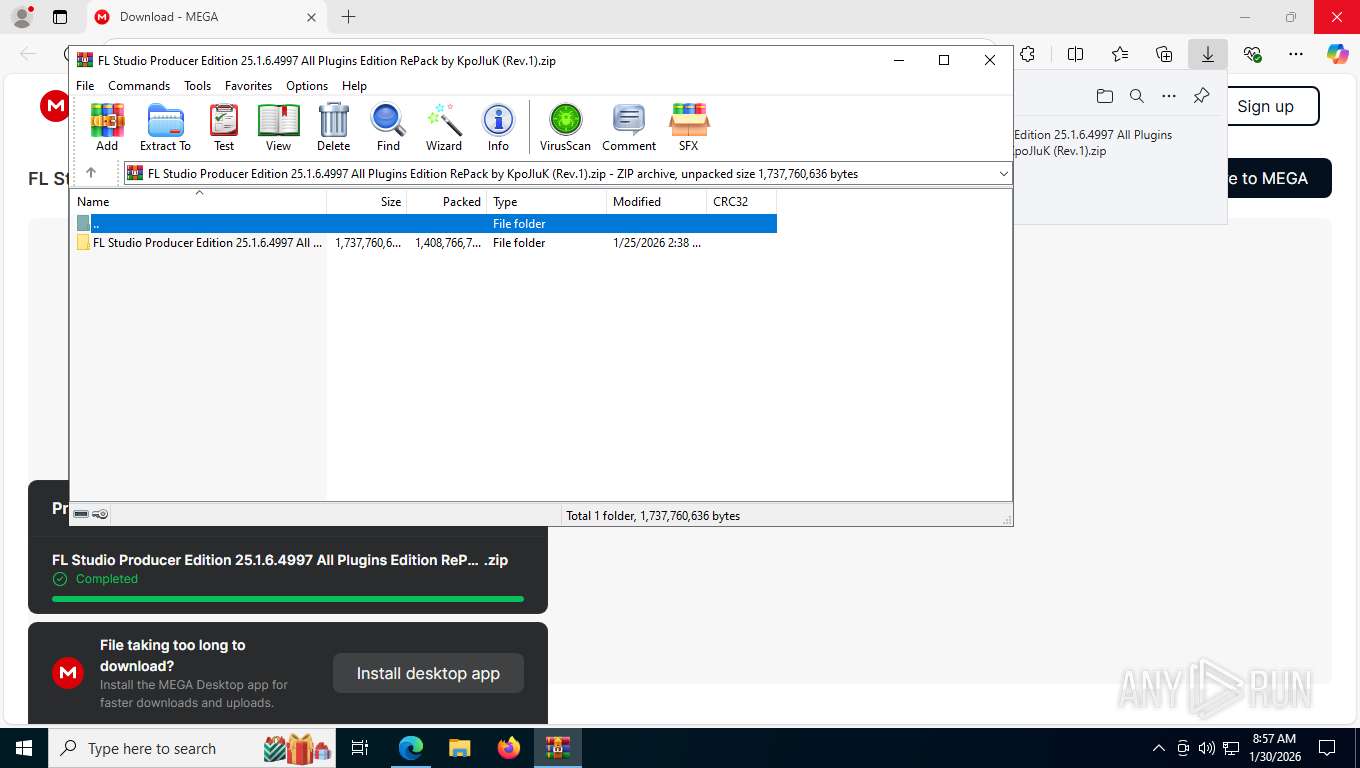This screenshot has height=768, width=1360.
Task: Open the Favorites menu
Action: coord(248,86)
